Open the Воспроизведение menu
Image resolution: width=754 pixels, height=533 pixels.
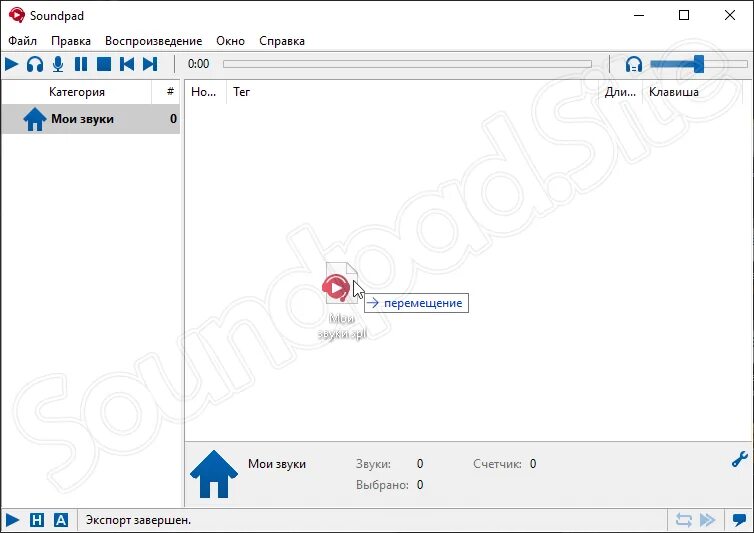[153, 41]
